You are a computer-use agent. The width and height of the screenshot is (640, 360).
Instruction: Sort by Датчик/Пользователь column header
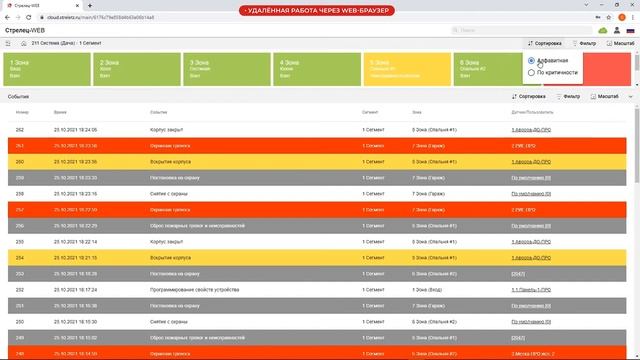(x=532, y=112)
